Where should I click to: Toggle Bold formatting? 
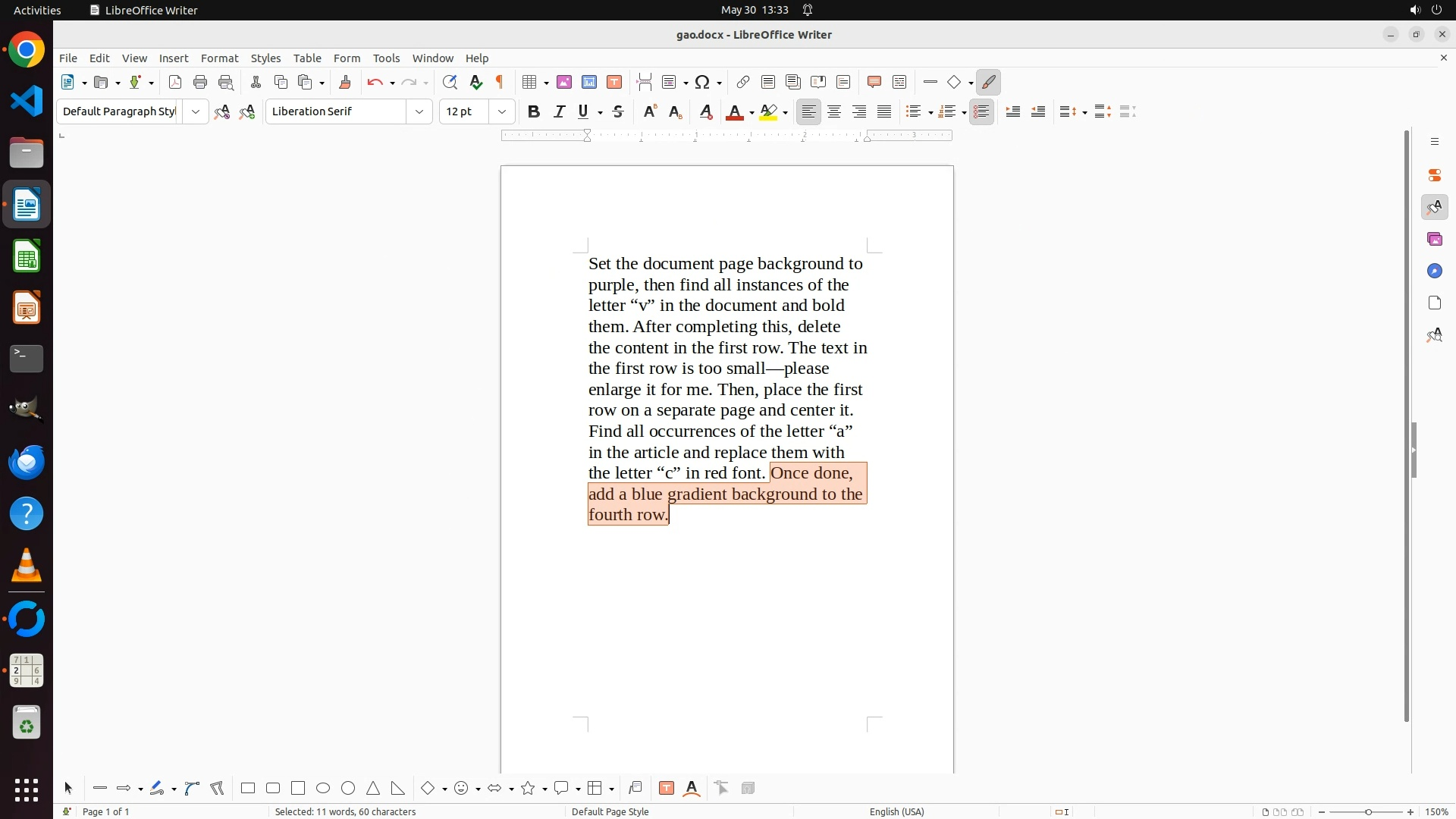point(534,111)
